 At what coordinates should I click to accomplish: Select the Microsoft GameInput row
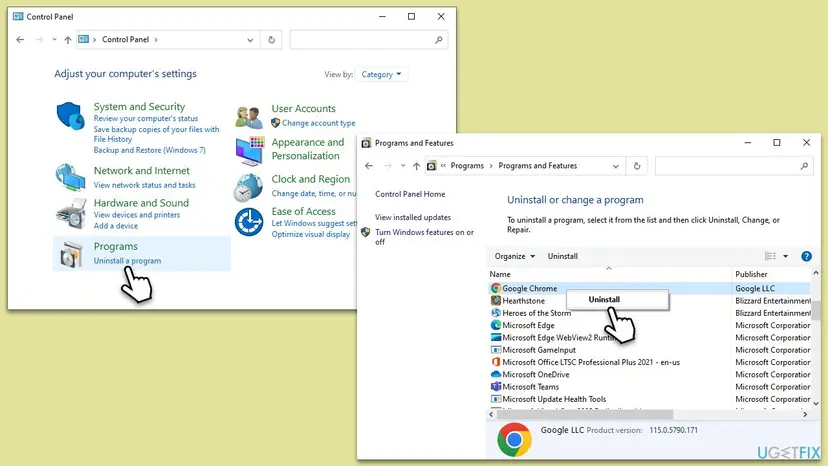tap(650, 350)
